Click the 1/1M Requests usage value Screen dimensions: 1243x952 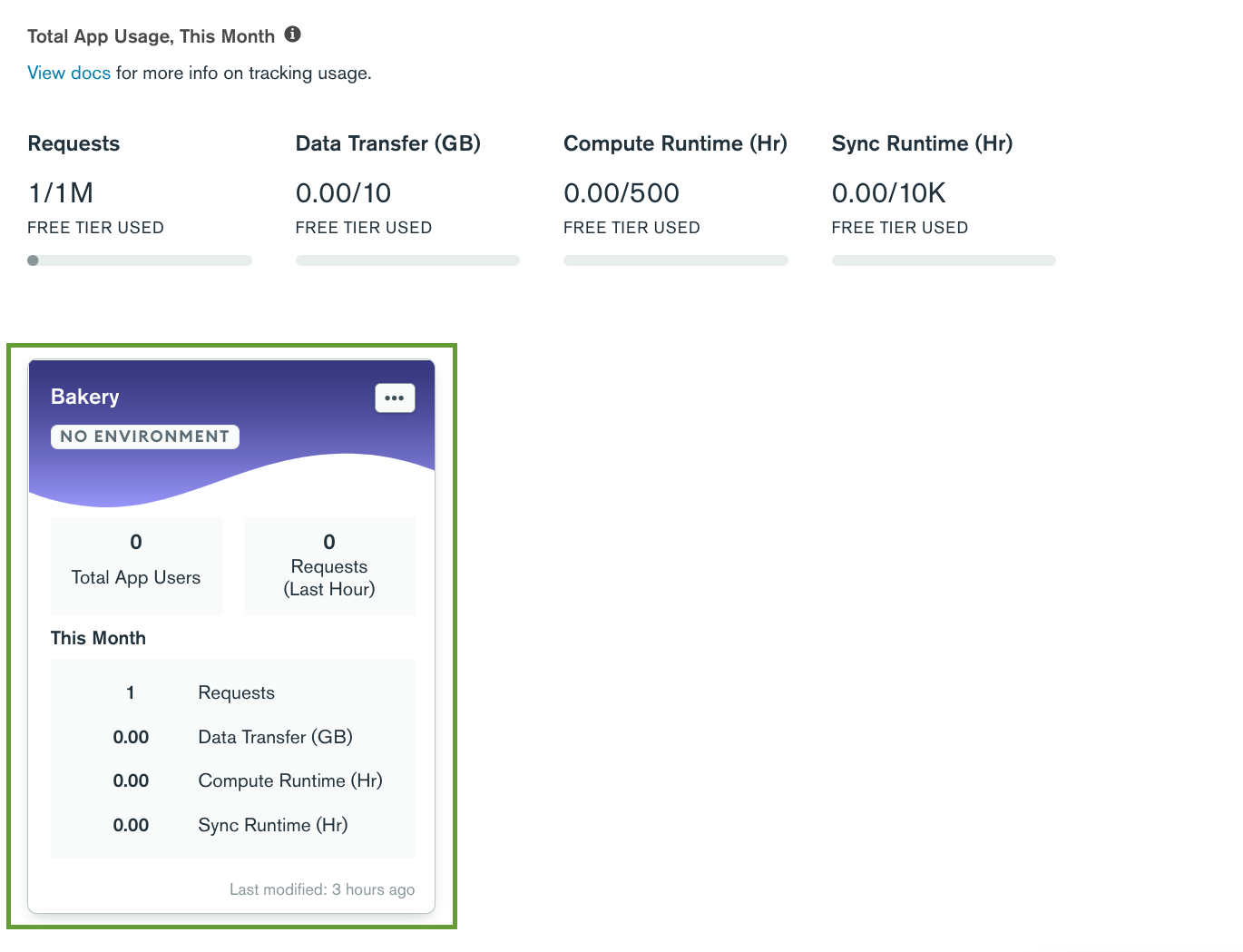[60, 192]
